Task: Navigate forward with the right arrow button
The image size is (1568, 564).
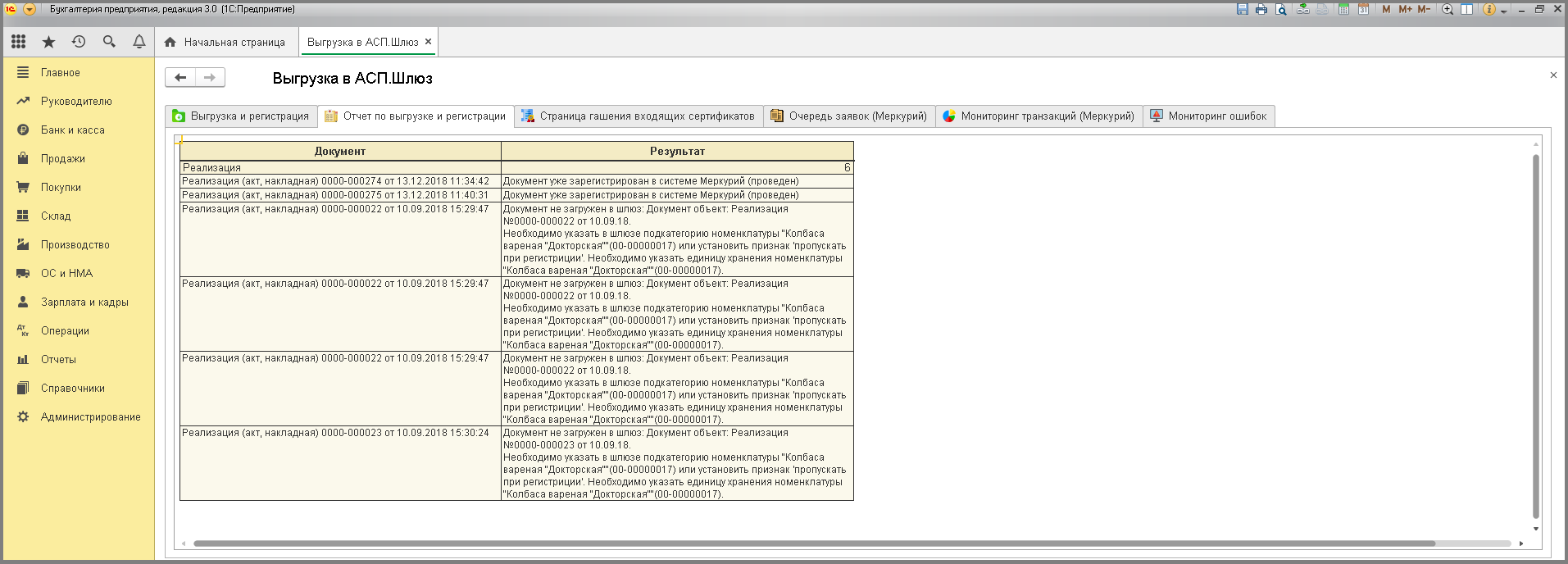Action: click(x=210, y=77)
